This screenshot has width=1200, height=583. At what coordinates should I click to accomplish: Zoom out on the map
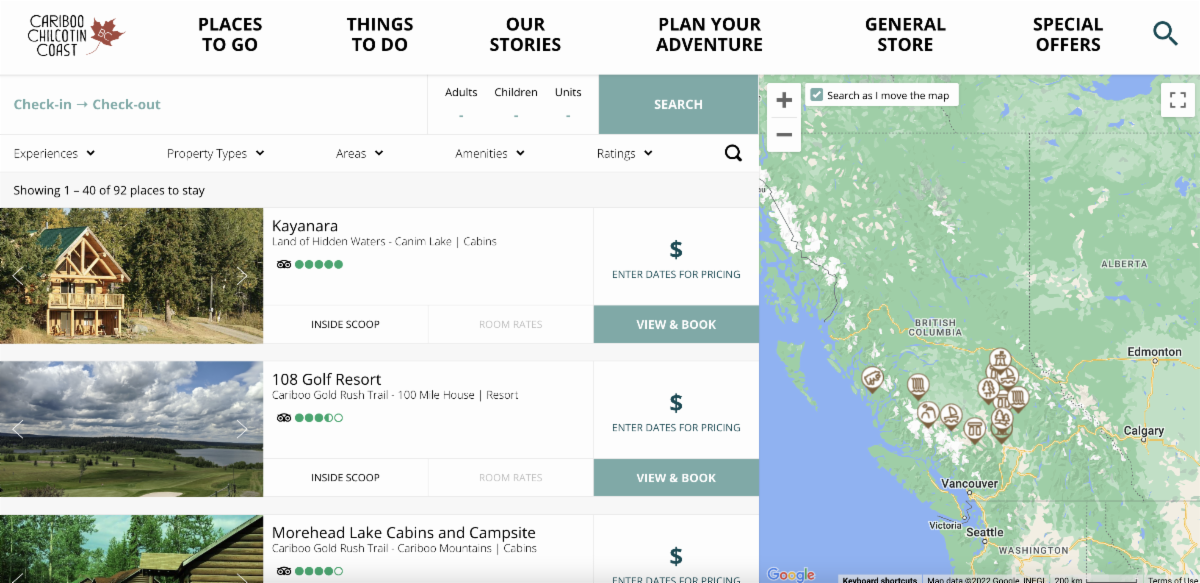[784, 135]
